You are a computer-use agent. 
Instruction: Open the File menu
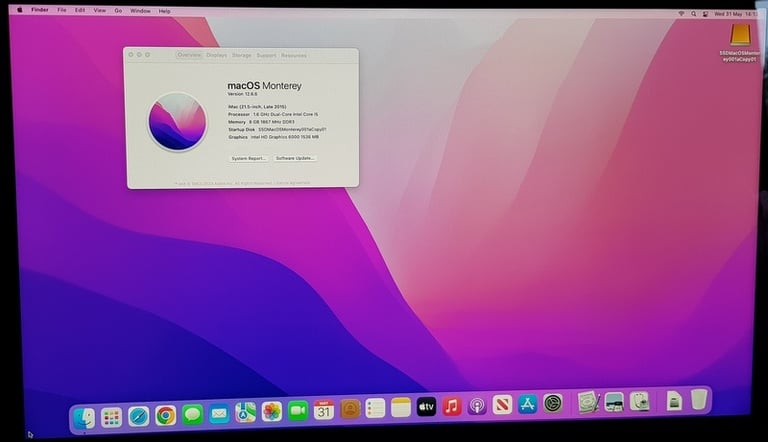point(61,10)
